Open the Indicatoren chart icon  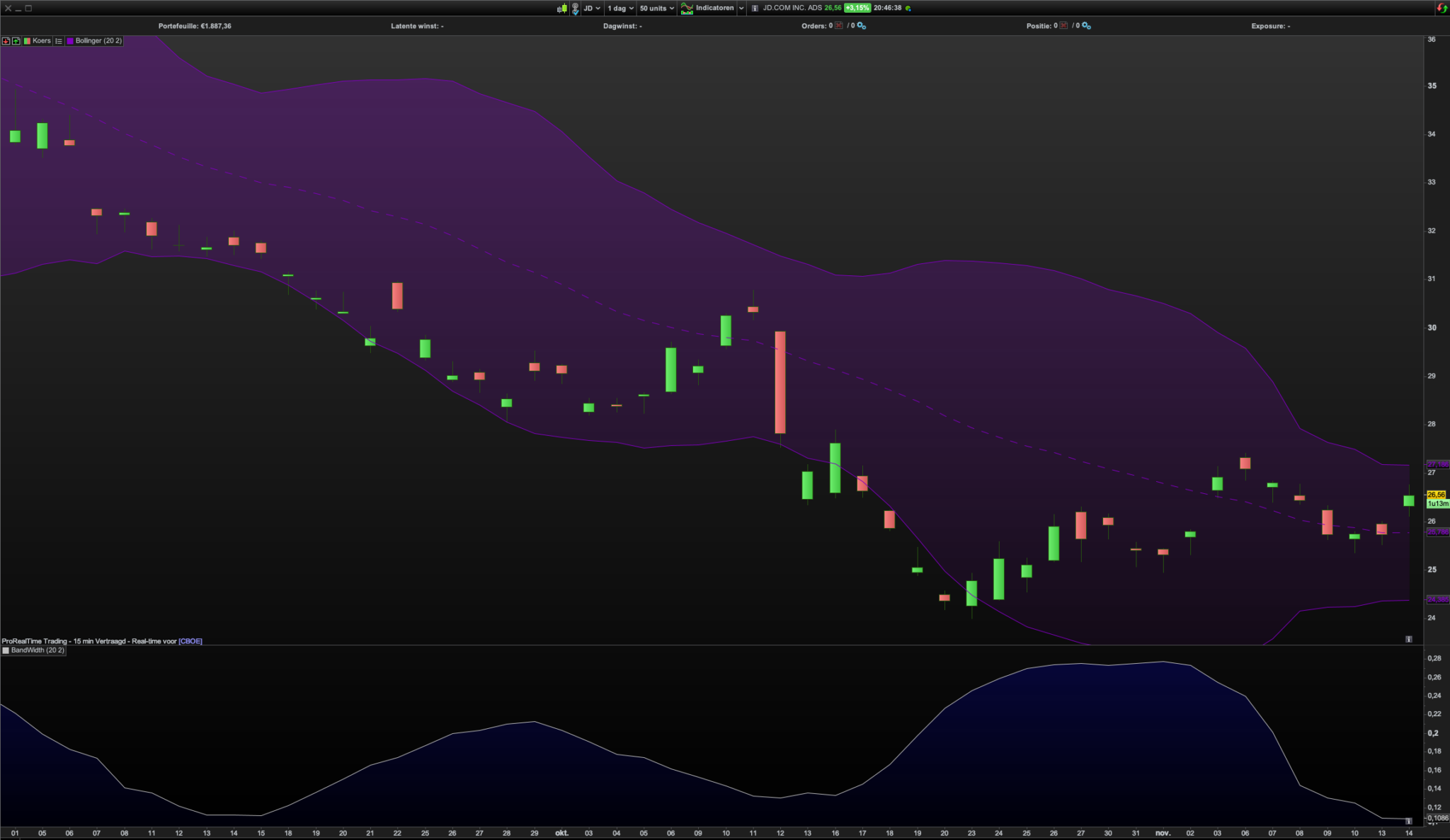[x=687, y=8]
